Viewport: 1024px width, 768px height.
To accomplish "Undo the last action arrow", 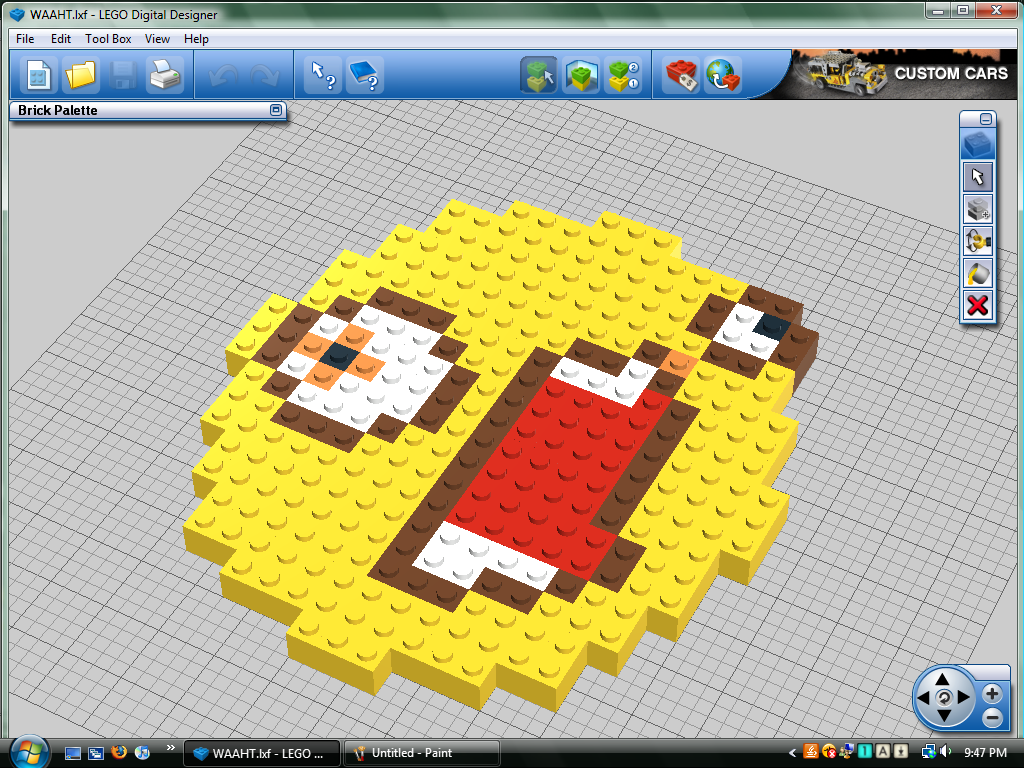I will point(223,76).
